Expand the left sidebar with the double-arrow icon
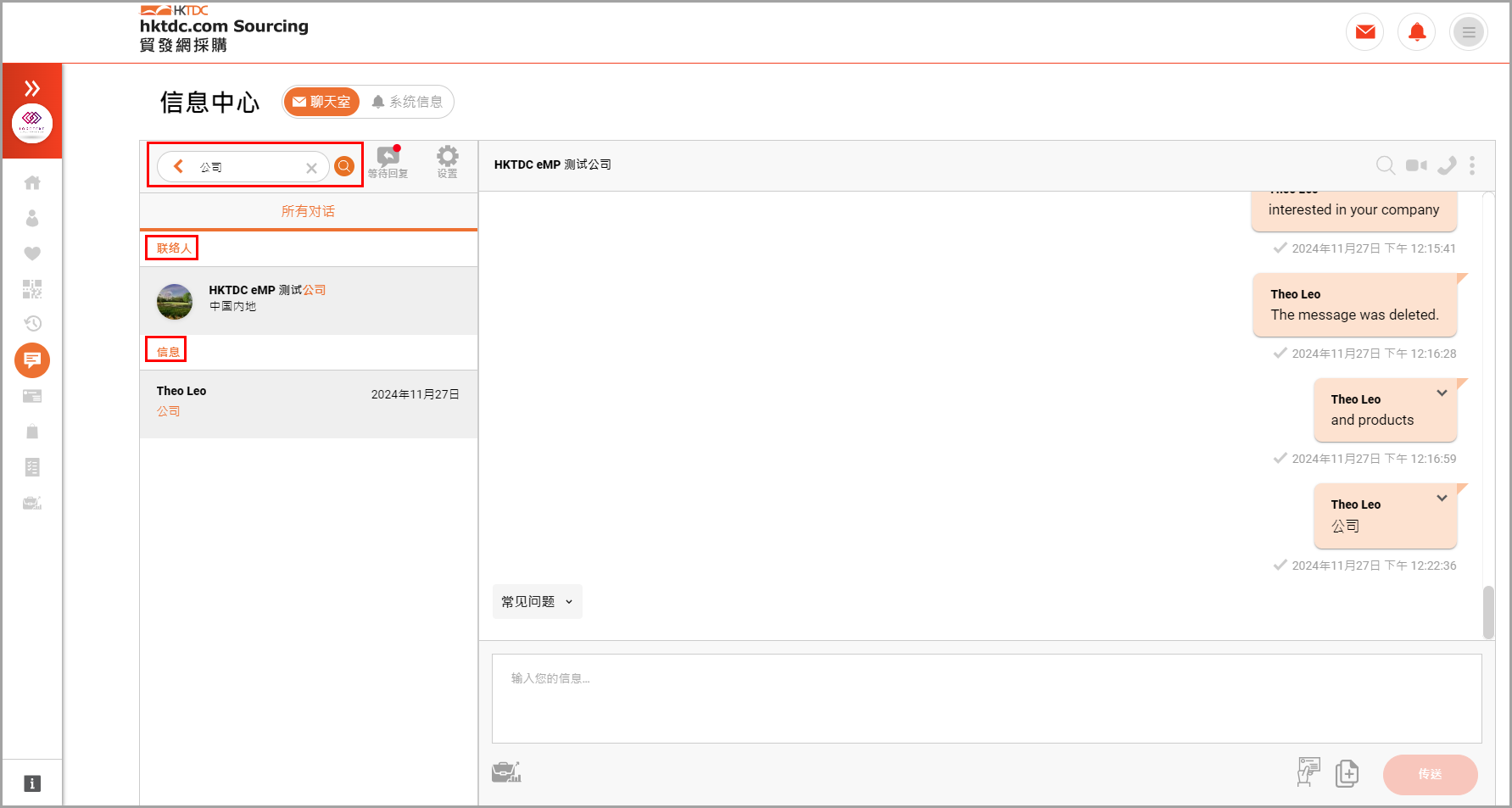Image resolution: width=1512 pixels, height=808 pixels. click(x=32, y=88)
